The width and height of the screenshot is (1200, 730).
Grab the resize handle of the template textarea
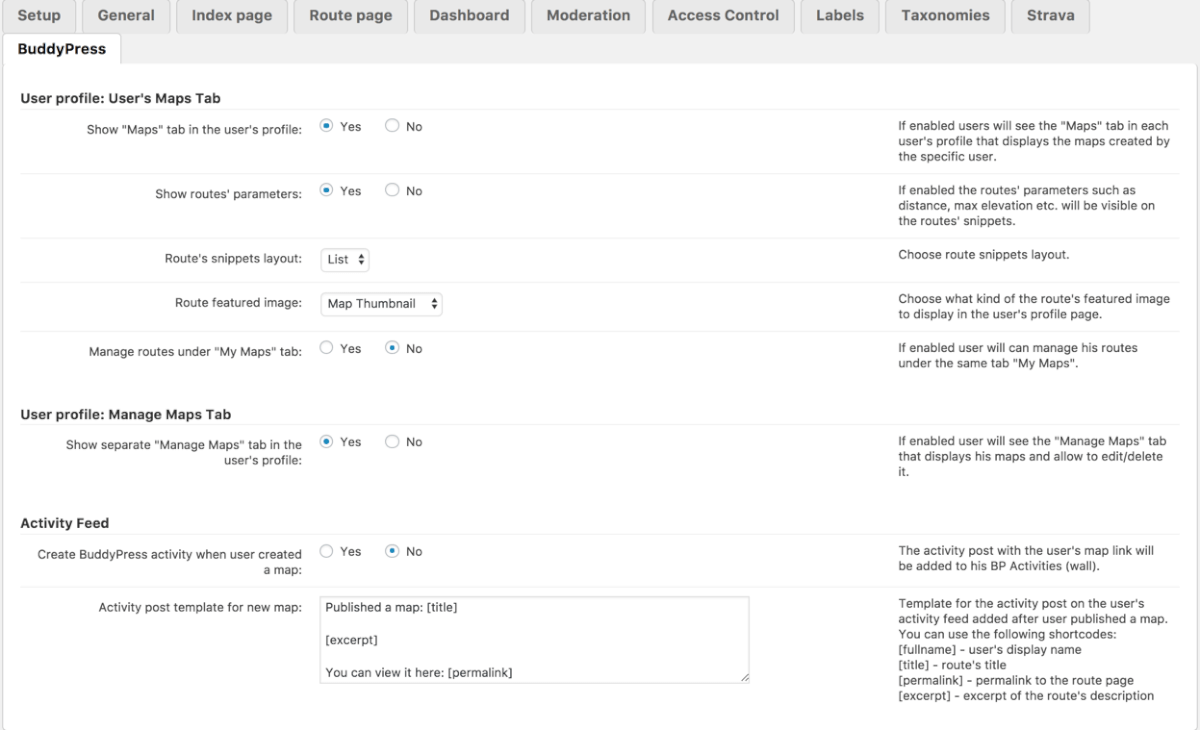click(x=744, y=678)
